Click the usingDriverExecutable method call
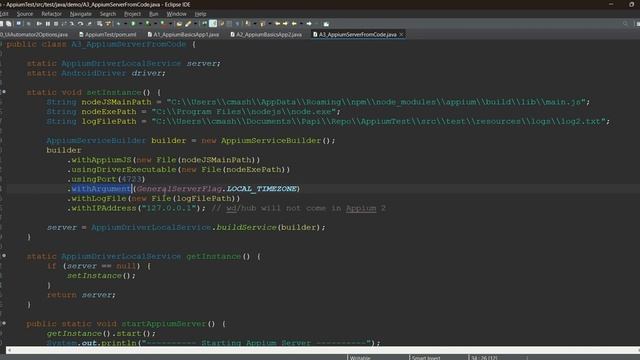Screen dimensions: 640x360 click(124, 169)
